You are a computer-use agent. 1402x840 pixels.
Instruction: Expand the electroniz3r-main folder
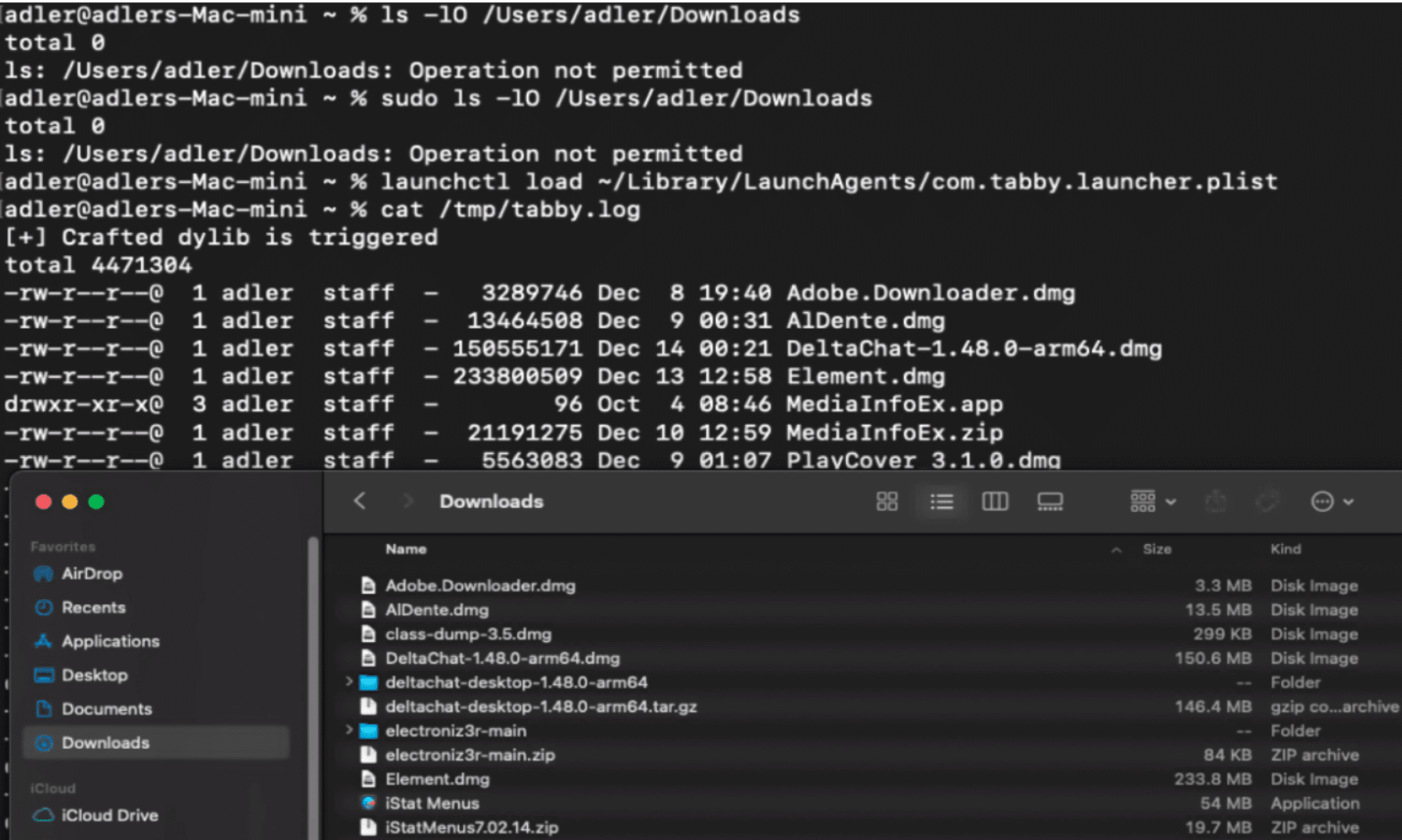pos(349,730)
